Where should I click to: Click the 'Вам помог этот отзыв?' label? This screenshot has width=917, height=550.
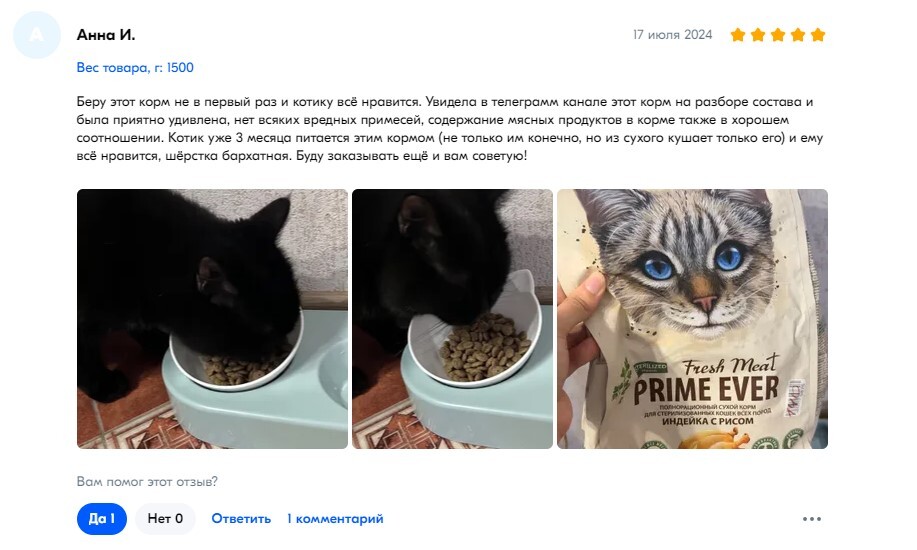pyautogui.click(x=147, y=482)
